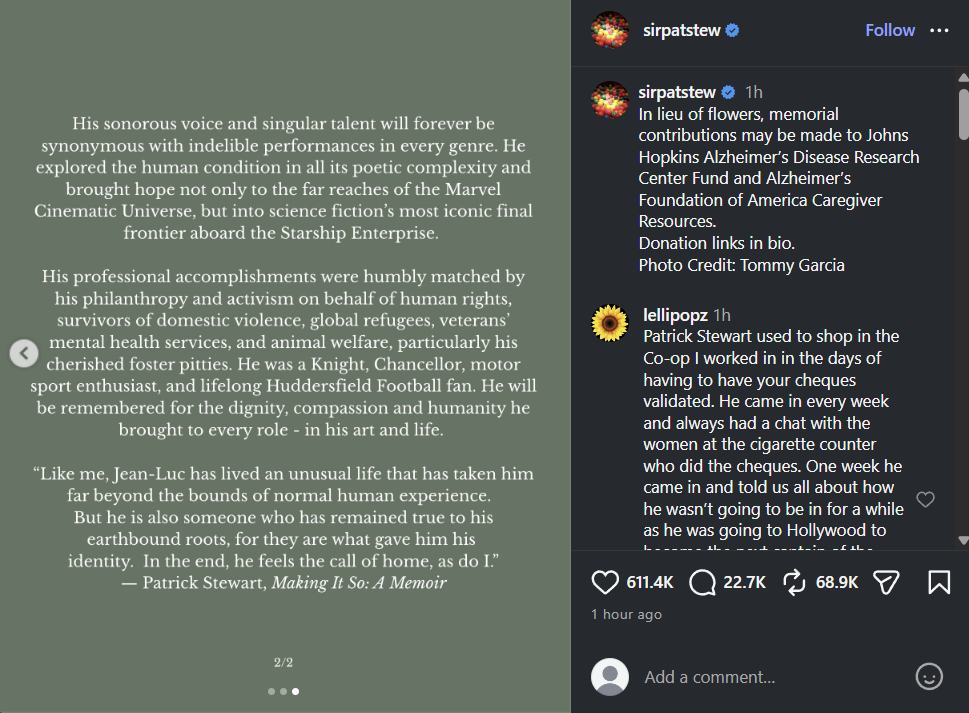This screenshot has height=713, width=969.
Task: Like the post with the heart icon
Action: [x=604, y=582]
